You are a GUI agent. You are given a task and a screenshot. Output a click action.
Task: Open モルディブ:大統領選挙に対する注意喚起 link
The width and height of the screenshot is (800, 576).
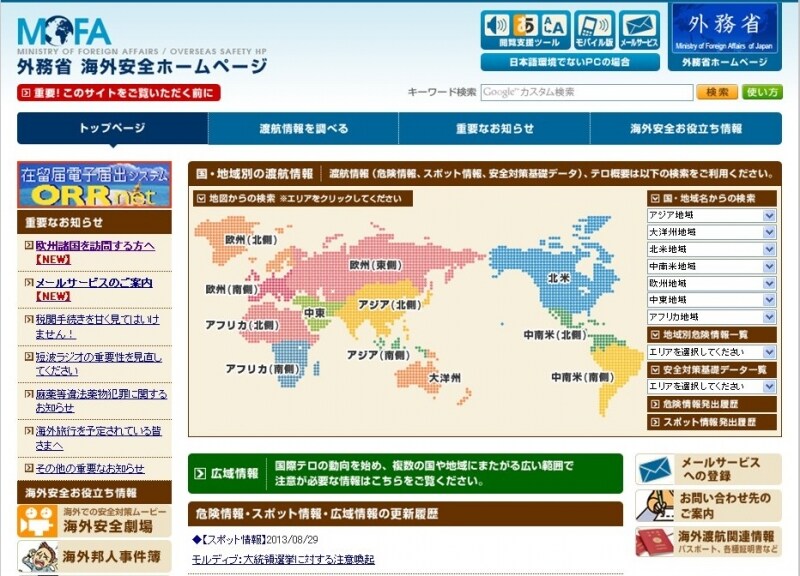click(x=283, y=560)
